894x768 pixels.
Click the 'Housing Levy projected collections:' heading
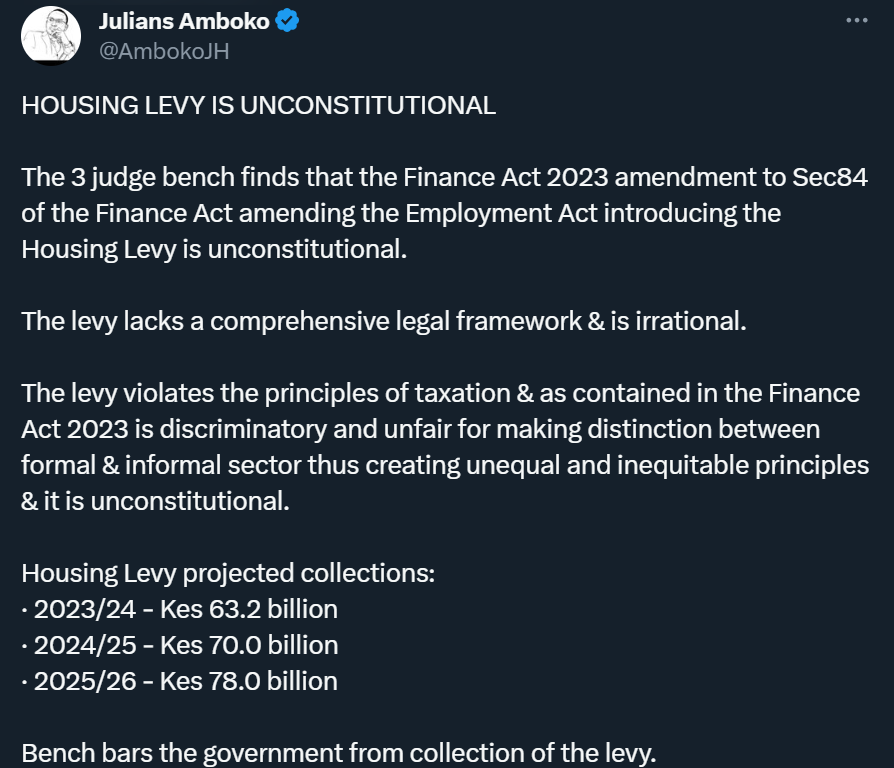coord(228,573)
